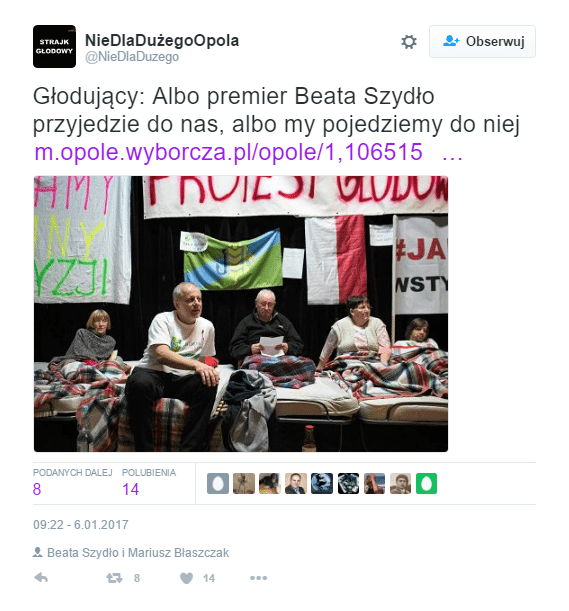Retweet this post via retweet icon
569x611 pixels.
(114, 578)
